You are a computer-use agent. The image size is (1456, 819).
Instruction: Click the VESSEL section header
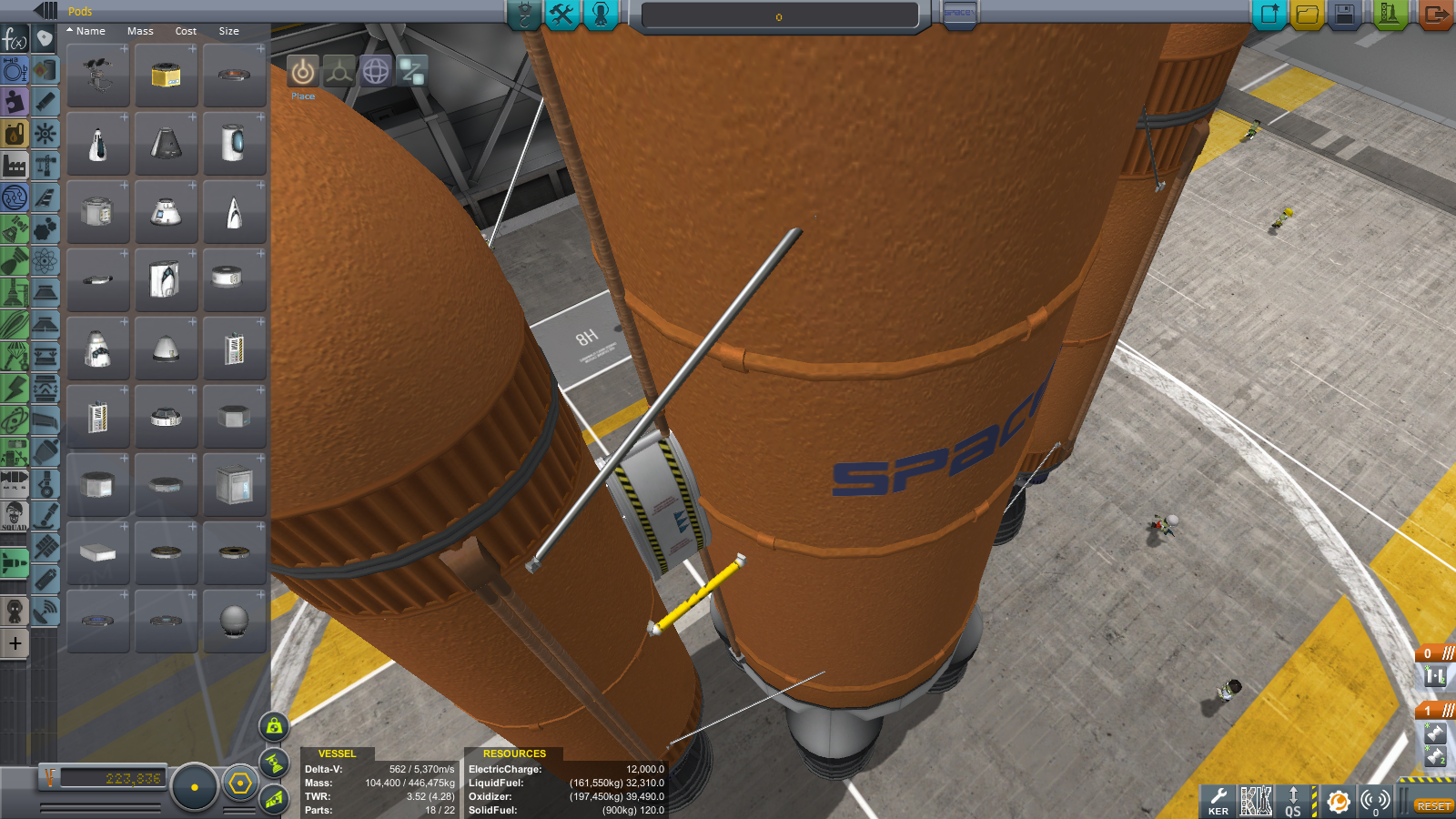coord(337,753)
